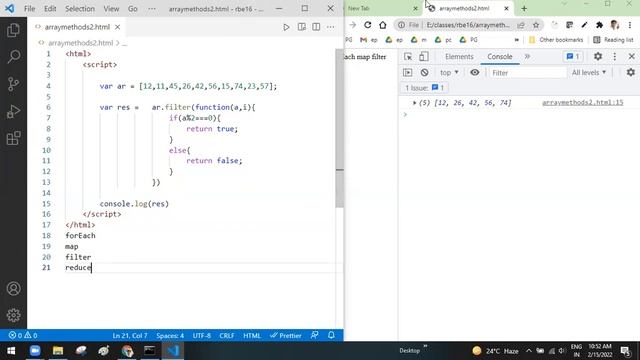
Task: Open File menu in VS Code
Action: pyautogui.click(x=29, y=9)
